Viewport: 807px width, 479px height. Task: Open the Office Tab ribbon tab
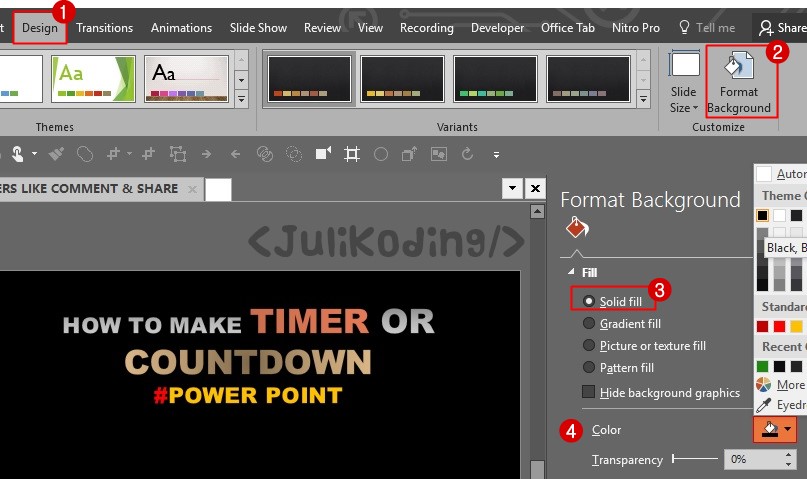(x=568, y=28)
